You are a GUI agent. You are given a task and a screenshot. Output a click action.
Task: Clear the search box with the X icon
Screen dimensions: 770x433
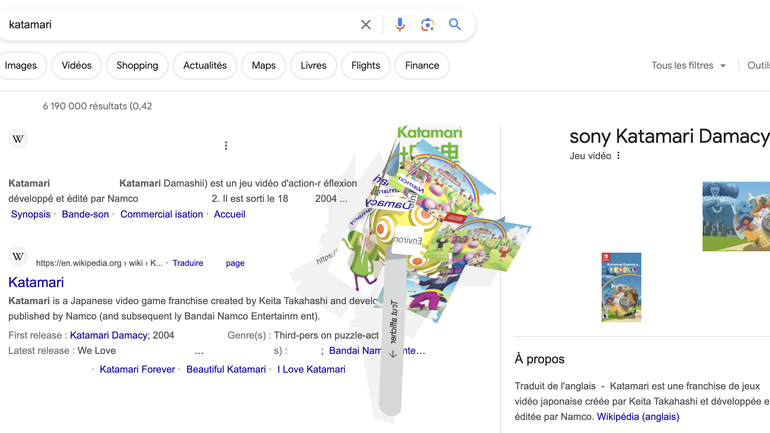pyautogui.click(x=366, y=25)
